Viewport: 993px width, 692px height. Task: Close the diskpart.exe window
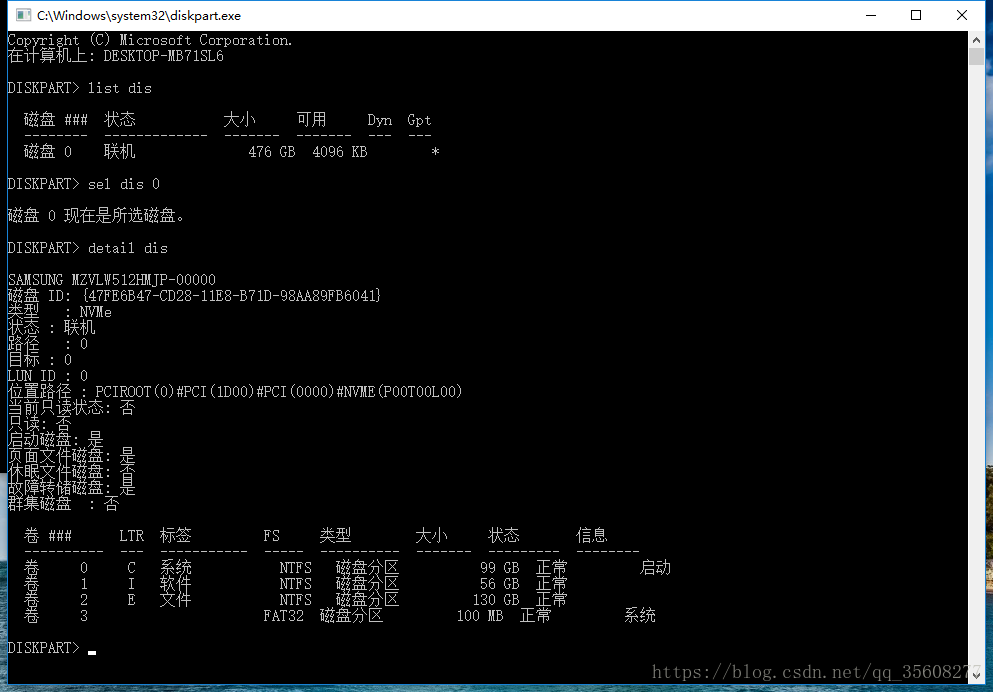pyautogui.click(x=962, y=16)
